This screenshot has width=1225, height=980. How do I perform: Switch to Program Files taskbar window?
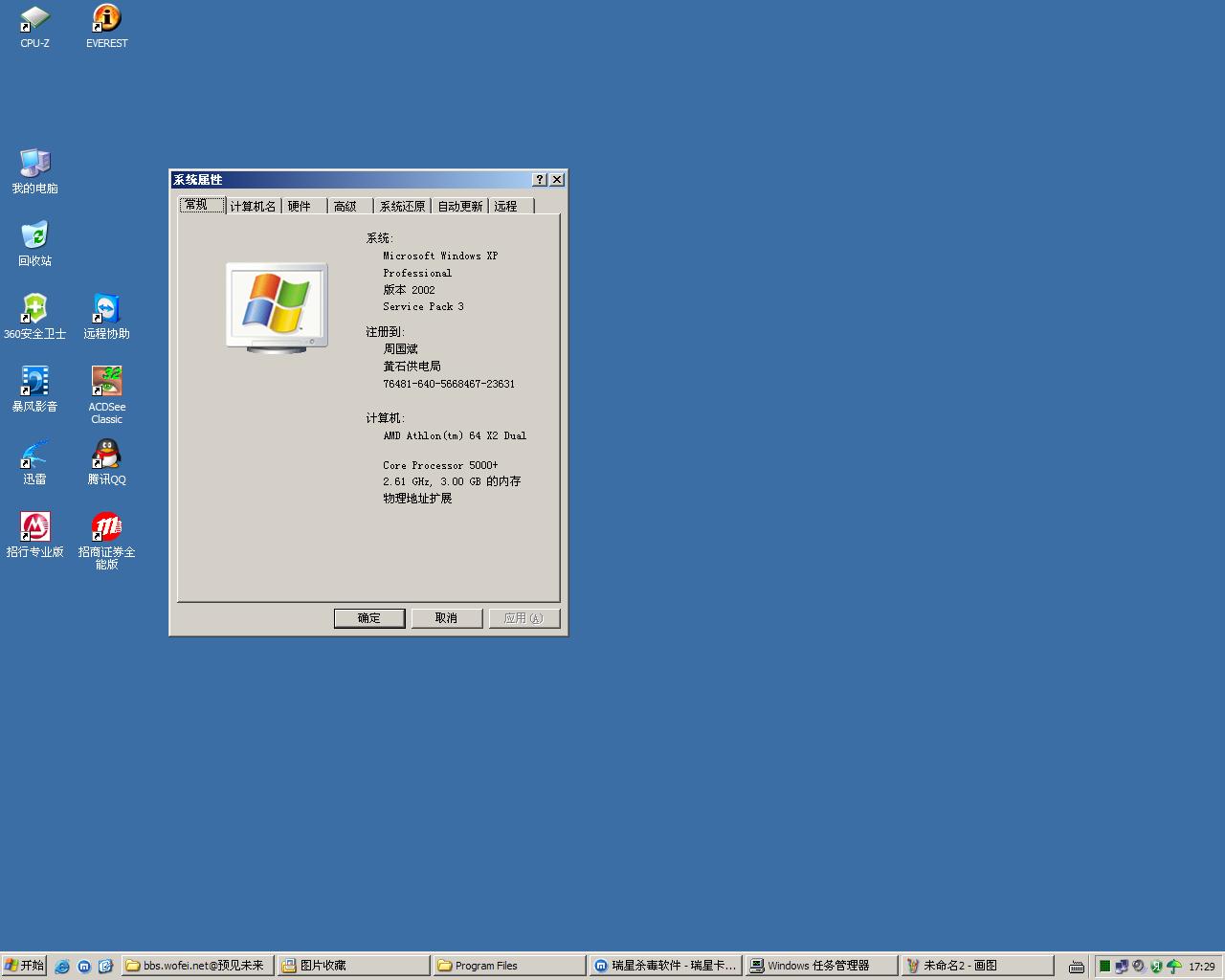510,966
